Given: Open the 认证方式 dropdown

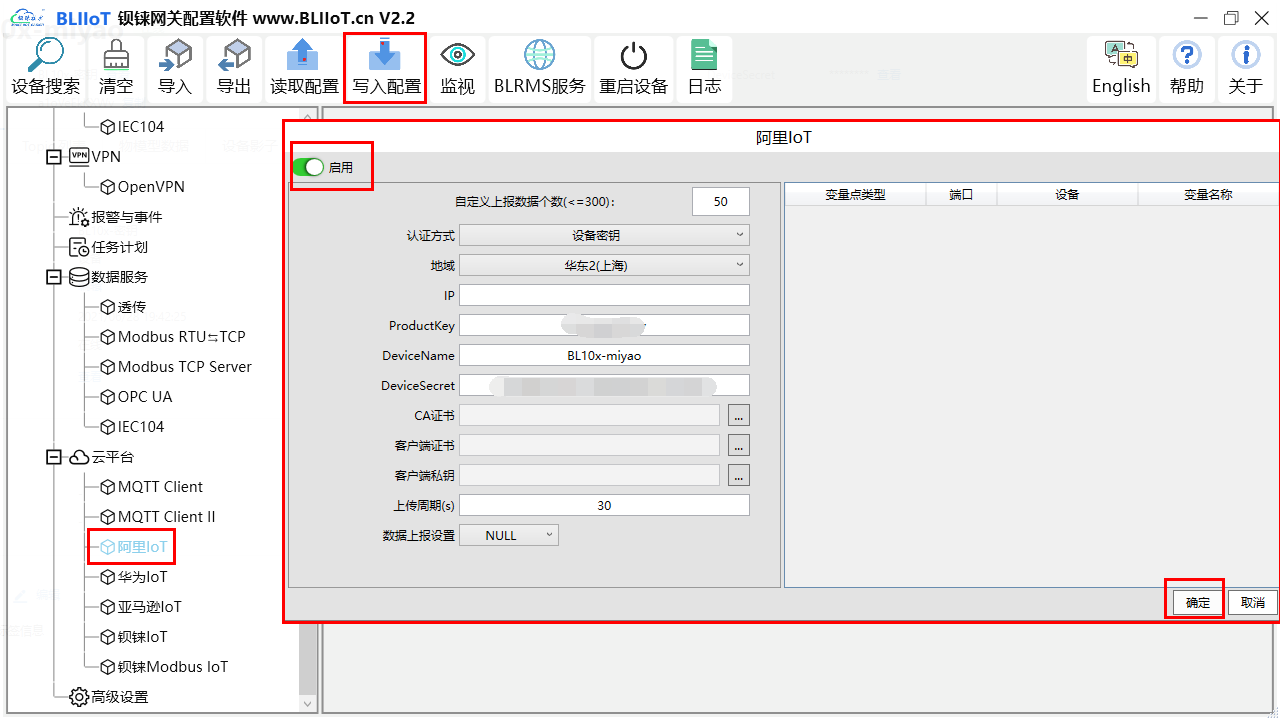Looking at the screenshot, I should tap(604, 235).
